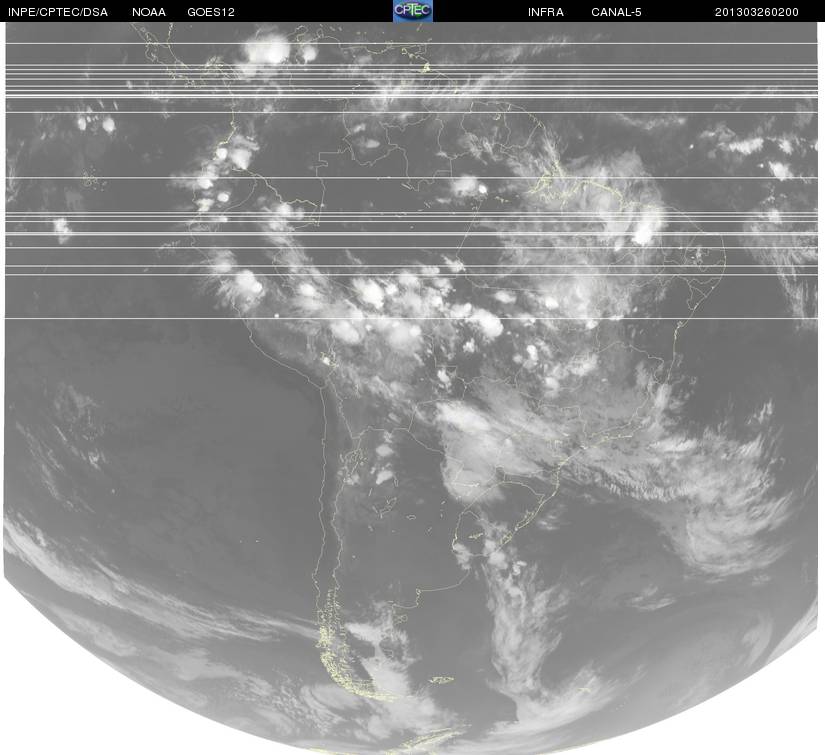Click the INPE/CPTEC/DSA header text
Screen dimensions: 825x755
[58, 12]
